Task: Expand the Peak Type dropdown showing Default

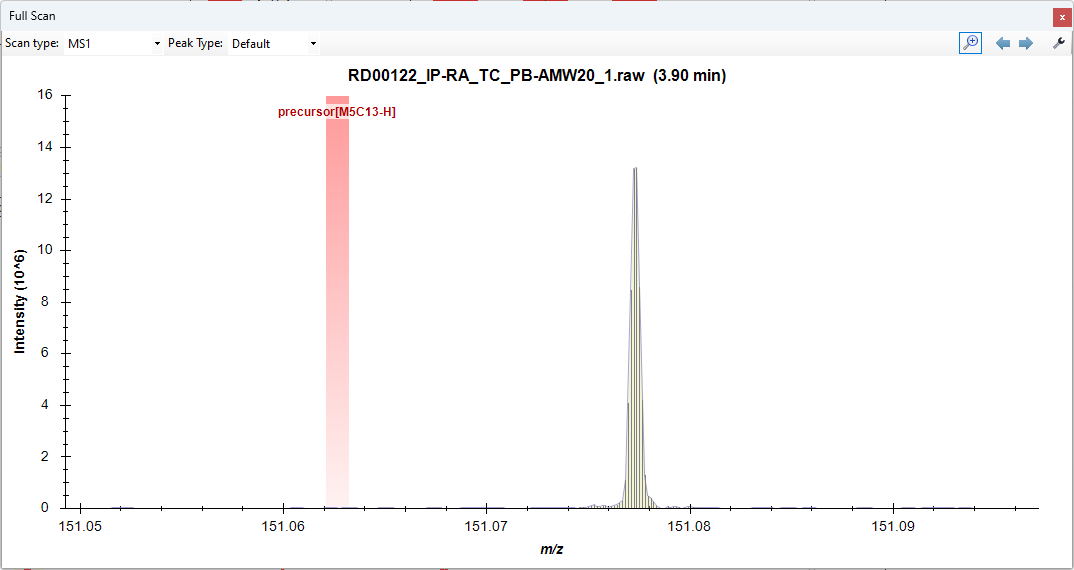Action: click(273, 44)
